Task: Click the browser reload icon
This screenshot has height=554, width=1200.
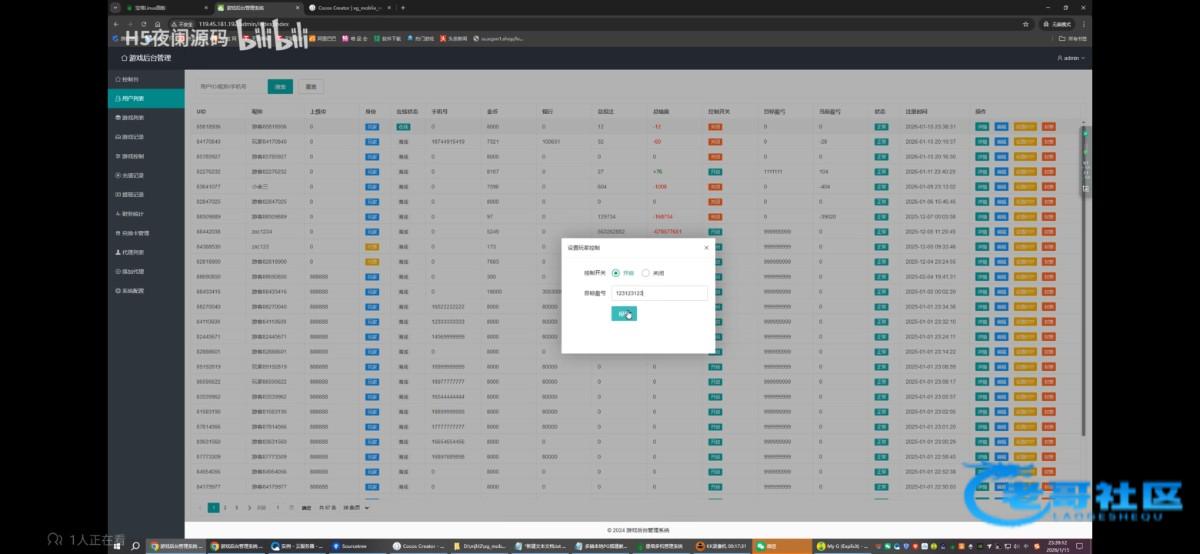Action: coord(144,23)
